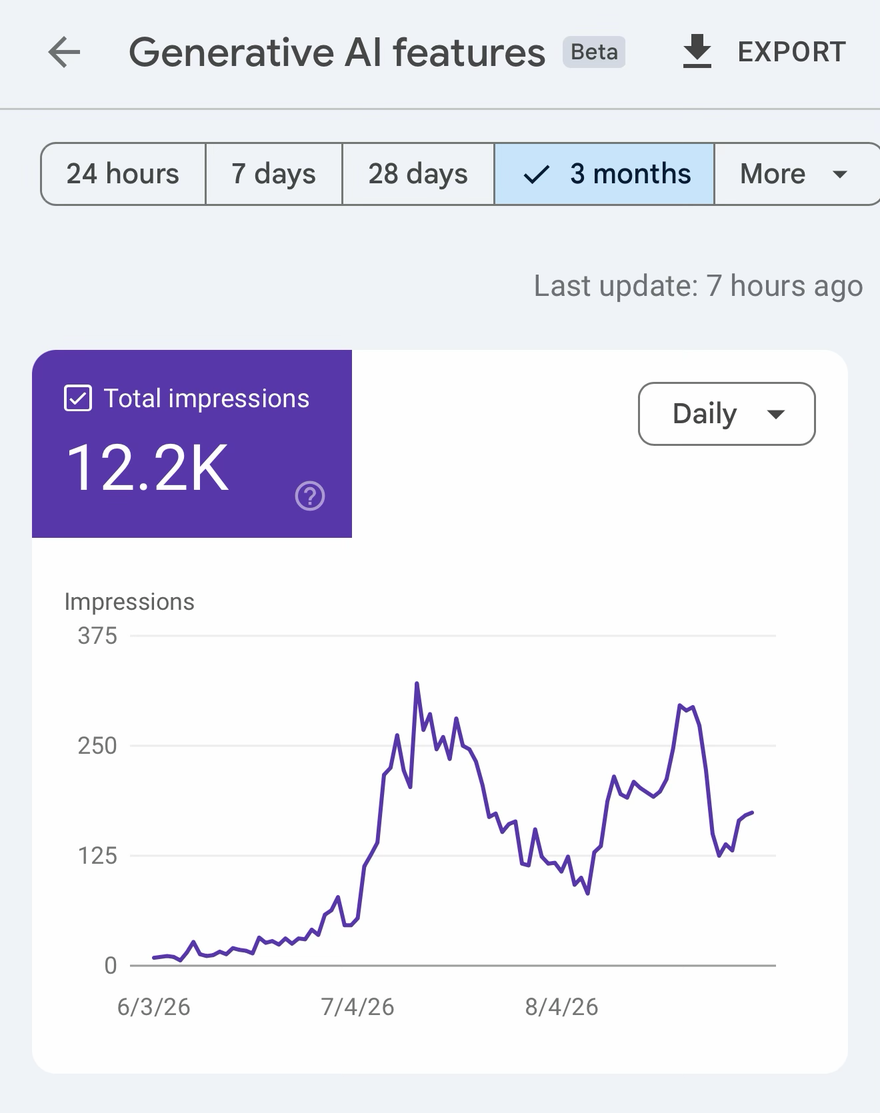
Task: Click the Generative AI features title
Action: 337,53
